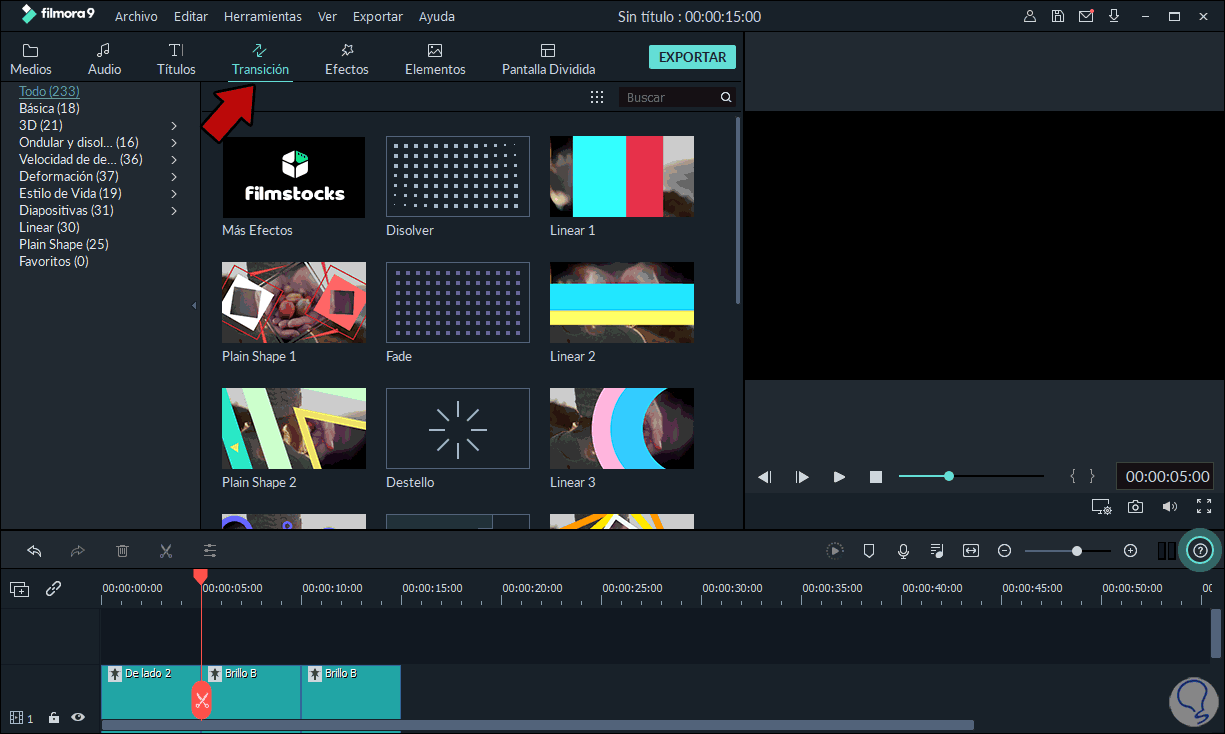The width and height of the screenshot is (1225, 734).
Task: Undo the last action
Action: (34, 550)
